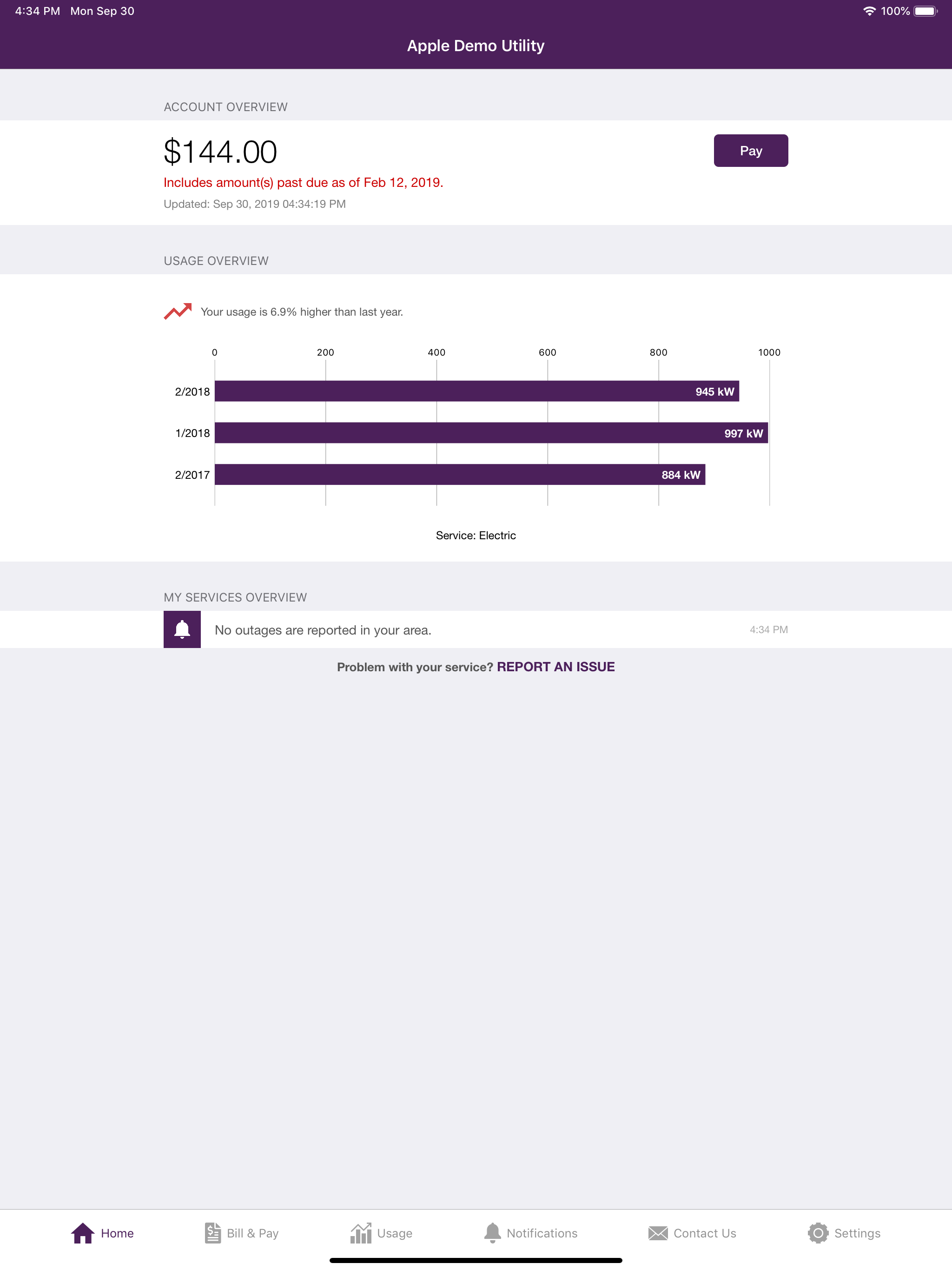The height and width of the screenshot is (1270, 952).
Task: Switch to the Usage tab
Action: tap(382, 1233)
